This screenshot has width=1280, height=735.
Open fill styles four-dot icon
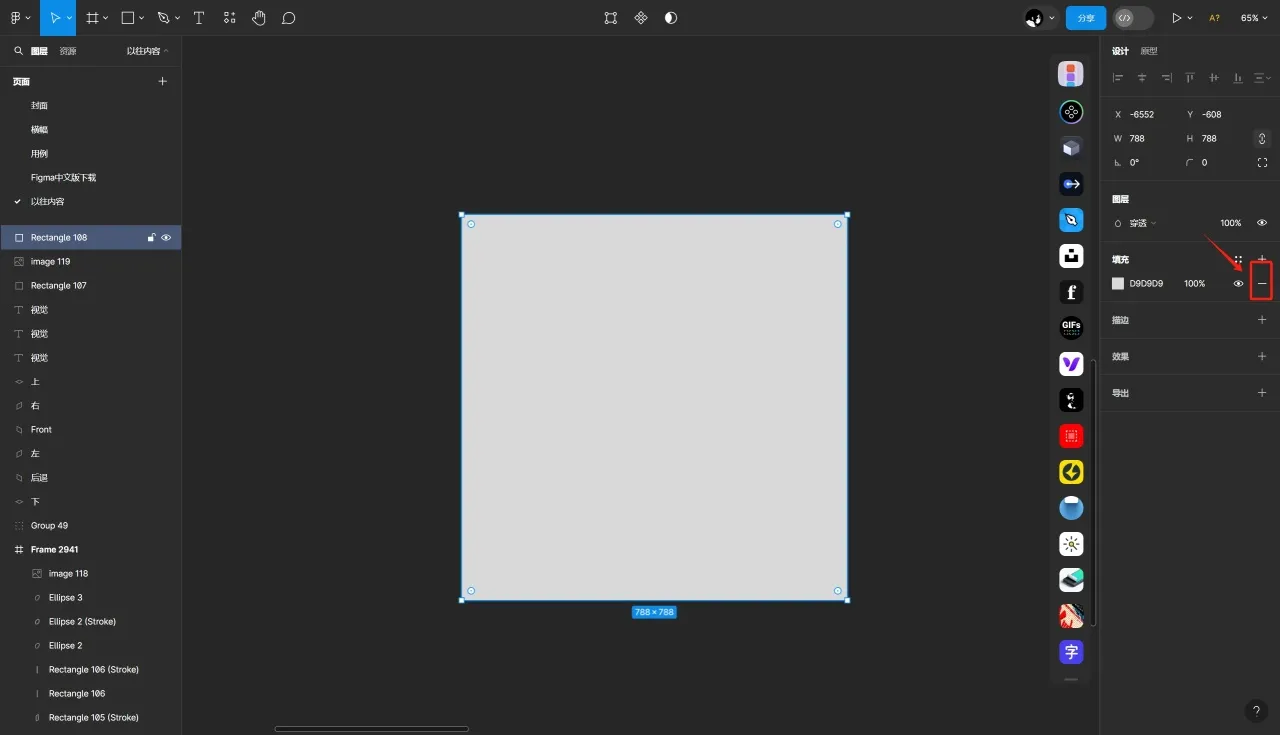point(1238,259)
